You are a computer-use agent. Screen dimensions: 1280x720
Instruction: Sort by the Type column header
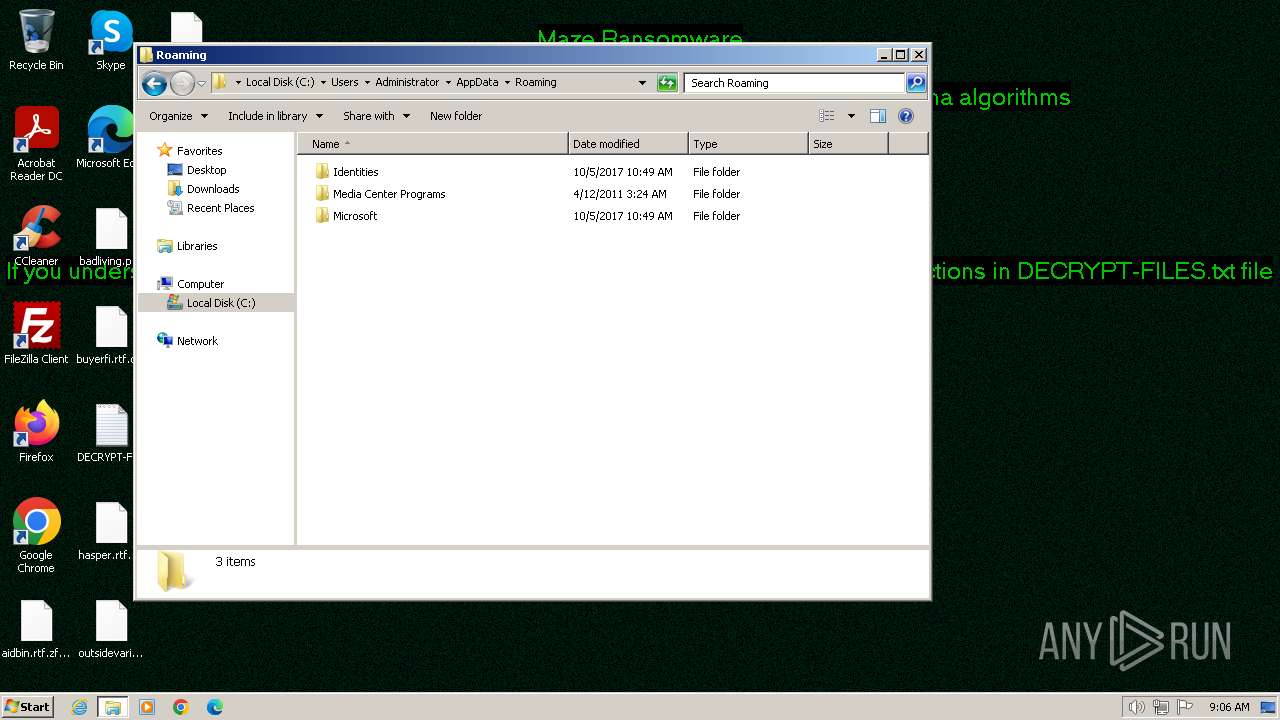[748, 144]
